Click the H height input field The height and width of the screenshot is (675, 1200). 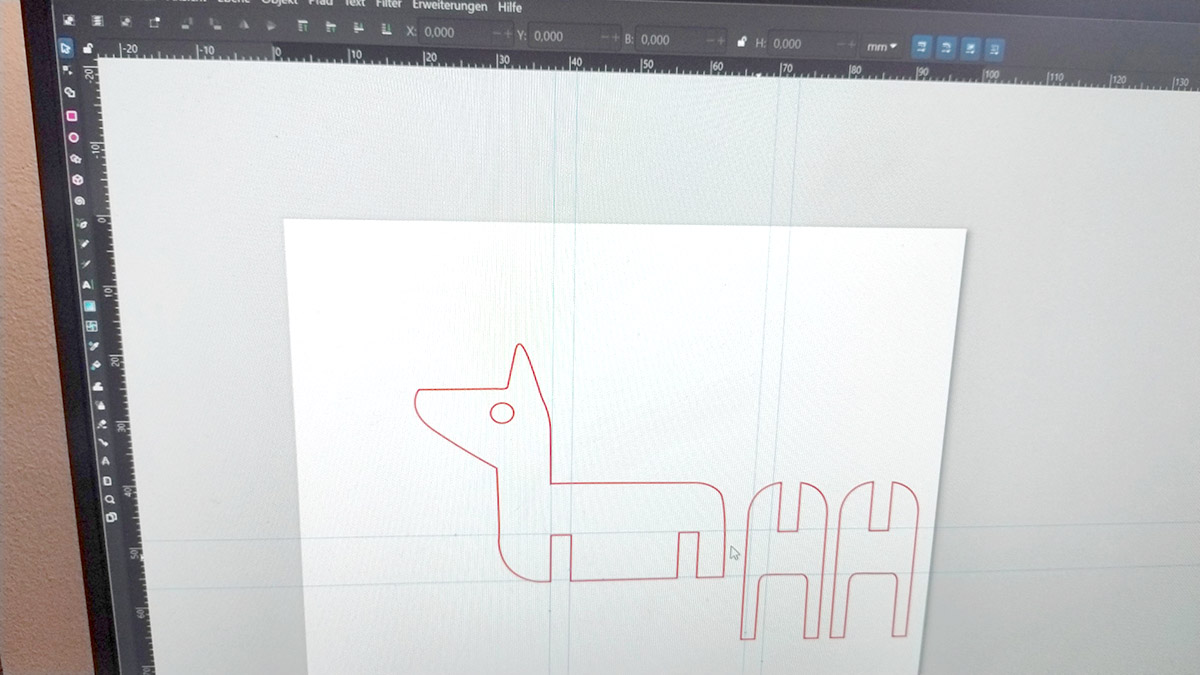[x=800, y=44]
